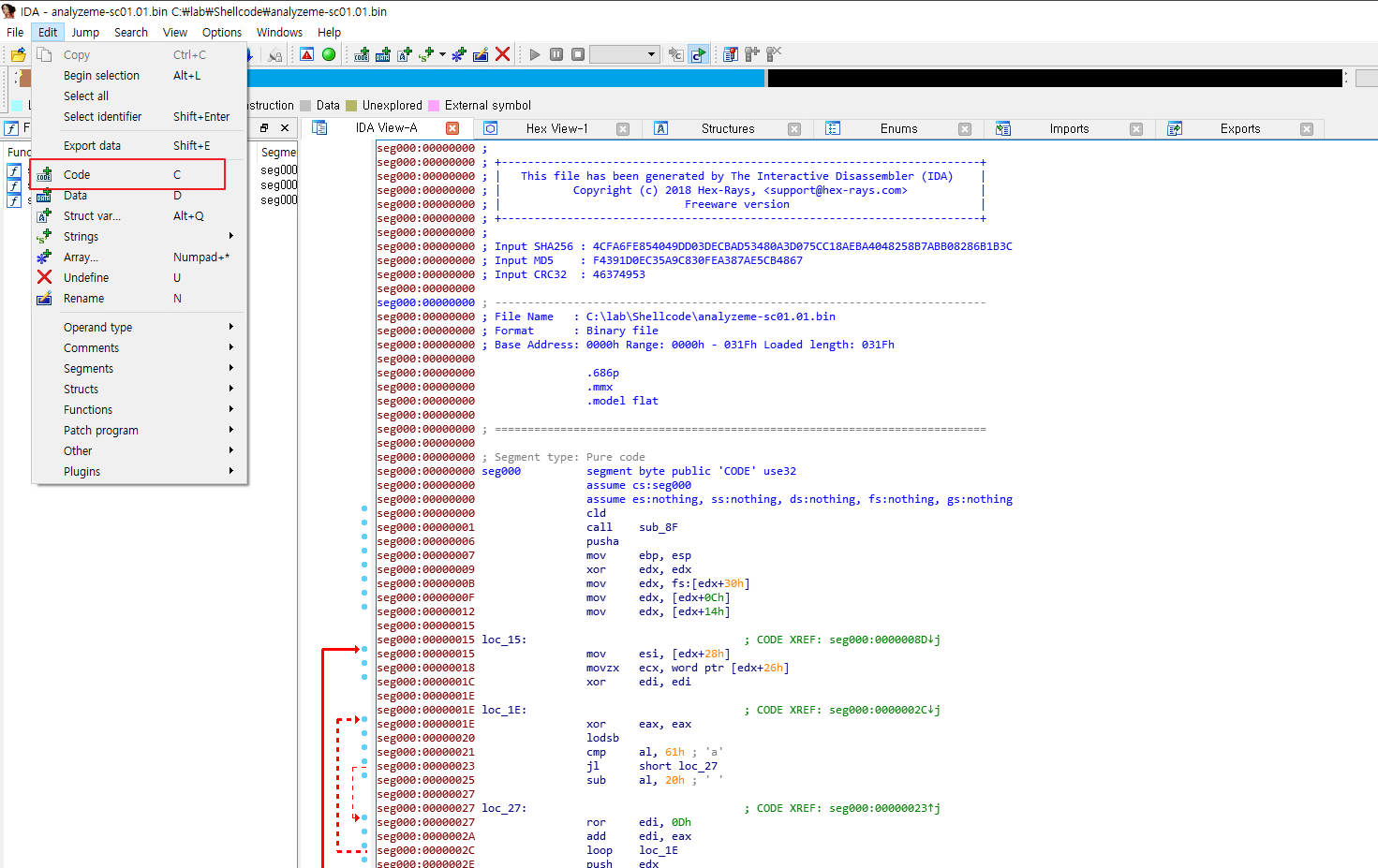Screen dimensions: 1378x868
Task: Choose Select all from Edit menu
Action: pos(140,96)
